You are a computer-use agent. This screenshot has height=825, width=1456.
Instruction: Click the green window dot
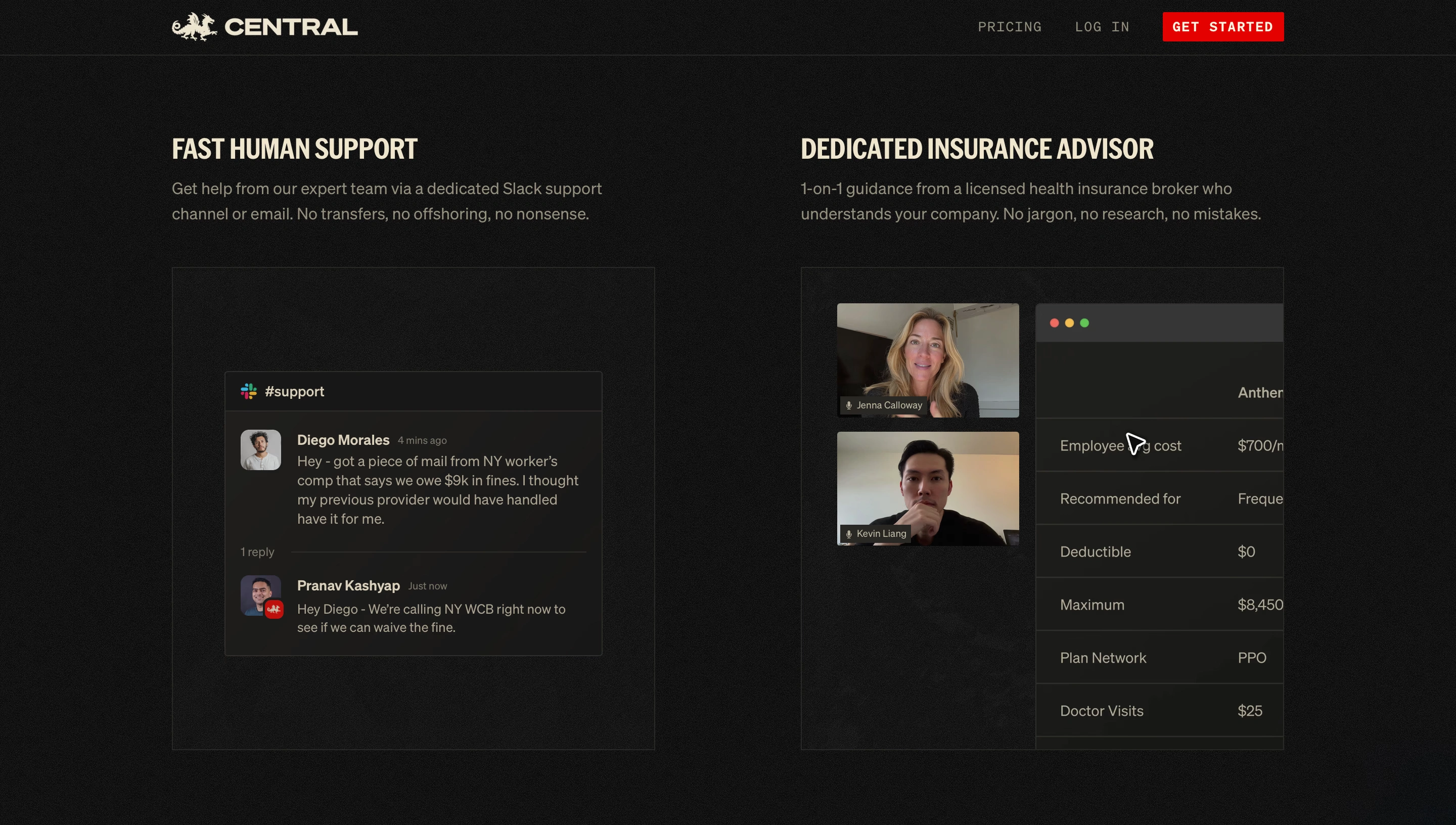click(1084, 323)
